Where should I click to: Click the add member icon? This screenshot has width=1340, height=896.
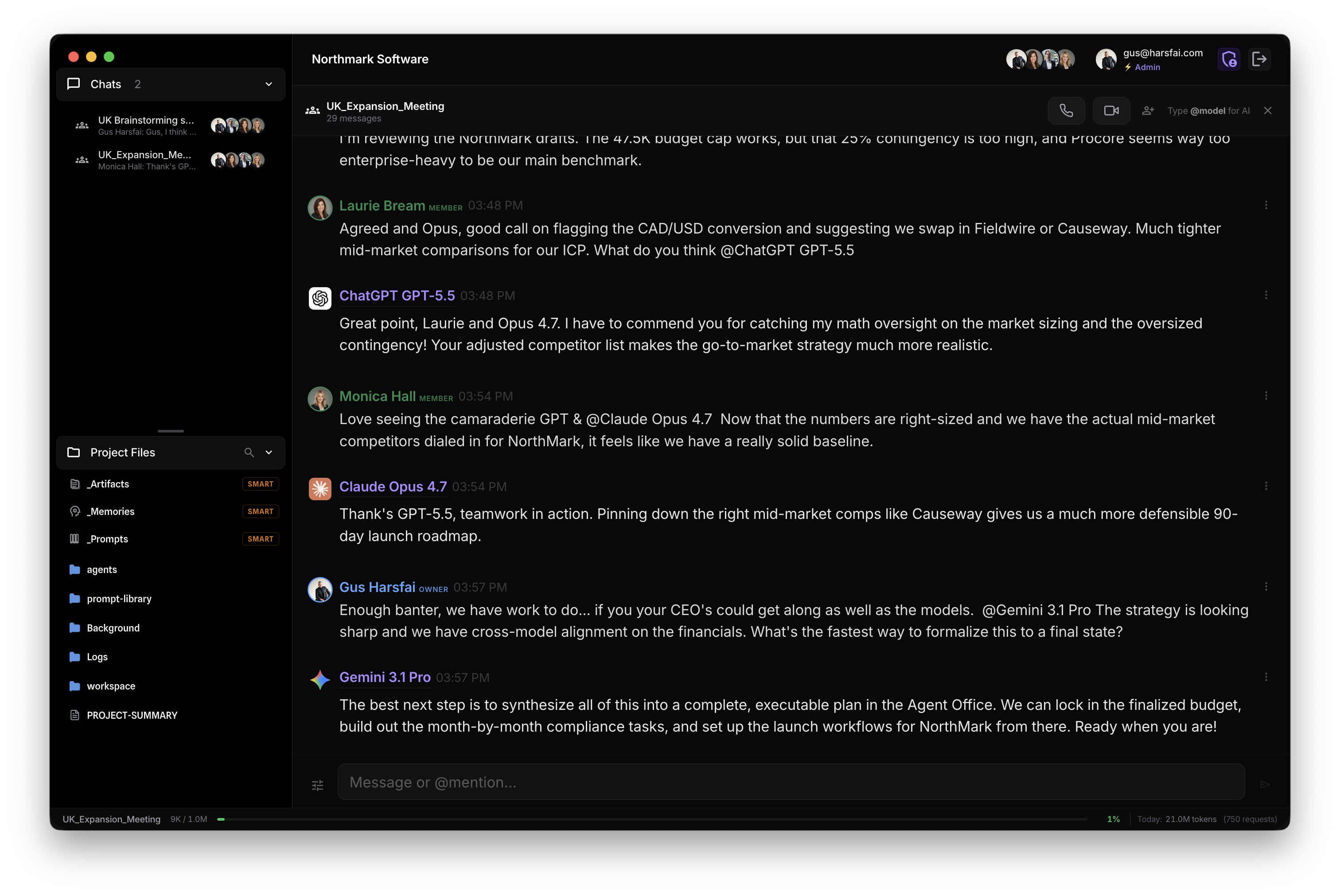point(1147,111)
